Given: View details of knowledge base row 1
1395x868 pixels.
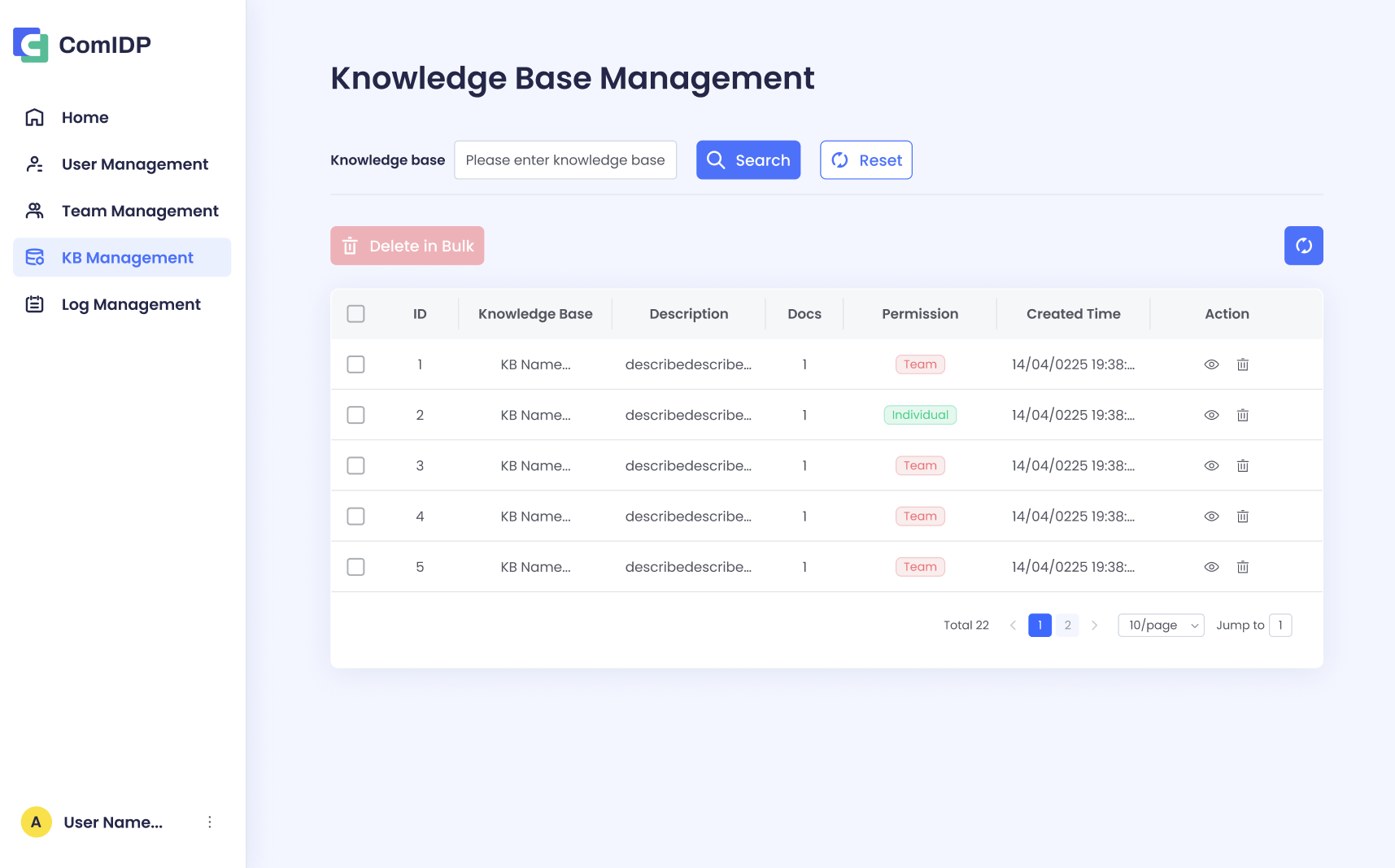Looking at the screenshot, I should click(1211, 364).
